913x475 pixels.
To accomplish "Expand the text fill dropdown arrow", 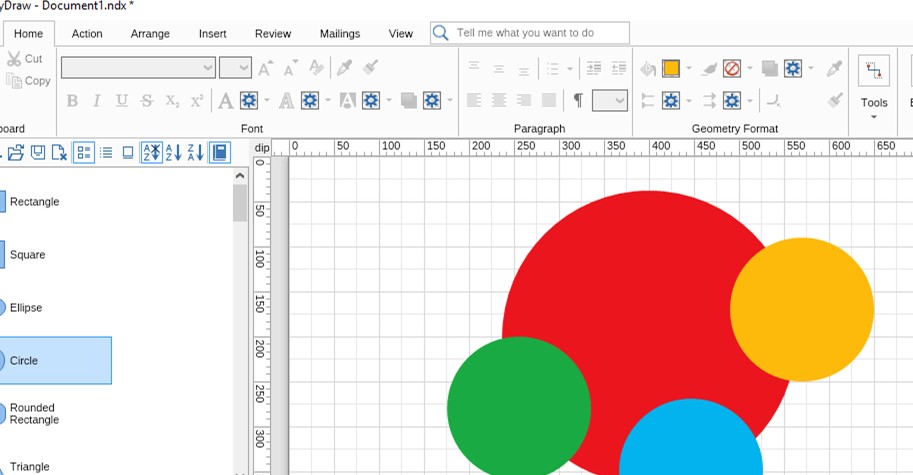I will point(267,100).
